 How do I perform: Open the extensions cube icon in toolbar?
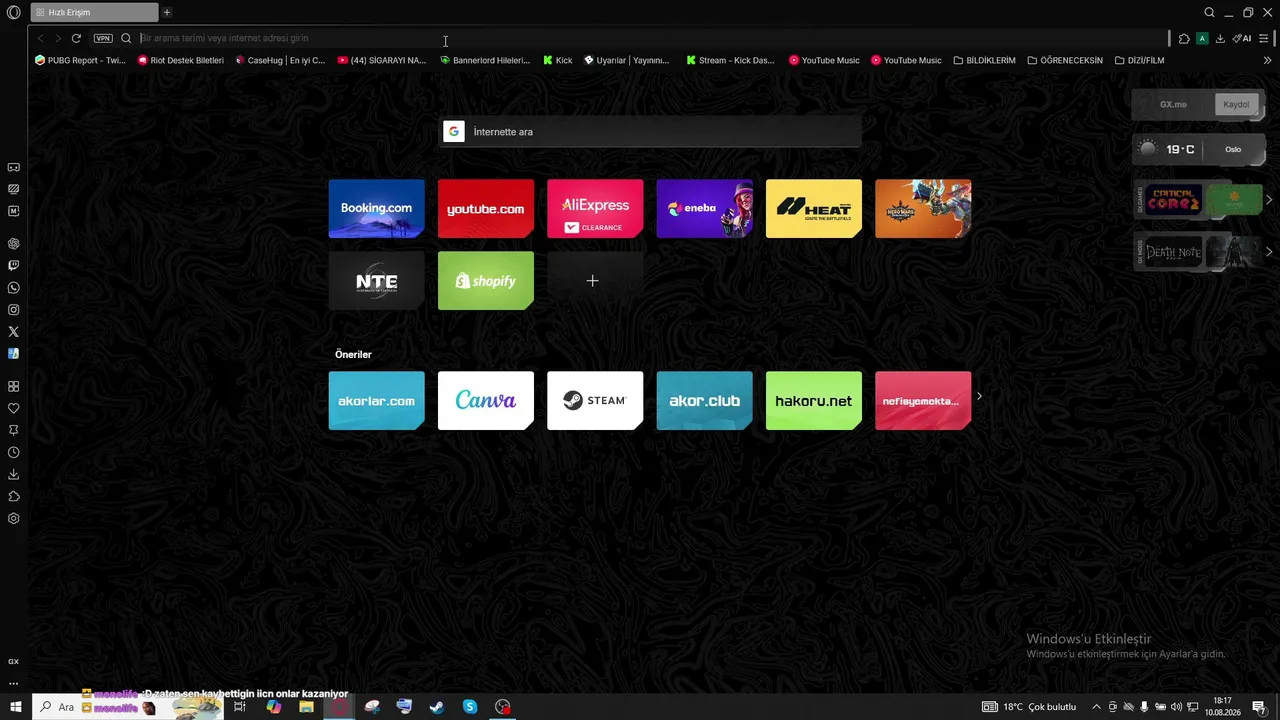pos(1184,38)
